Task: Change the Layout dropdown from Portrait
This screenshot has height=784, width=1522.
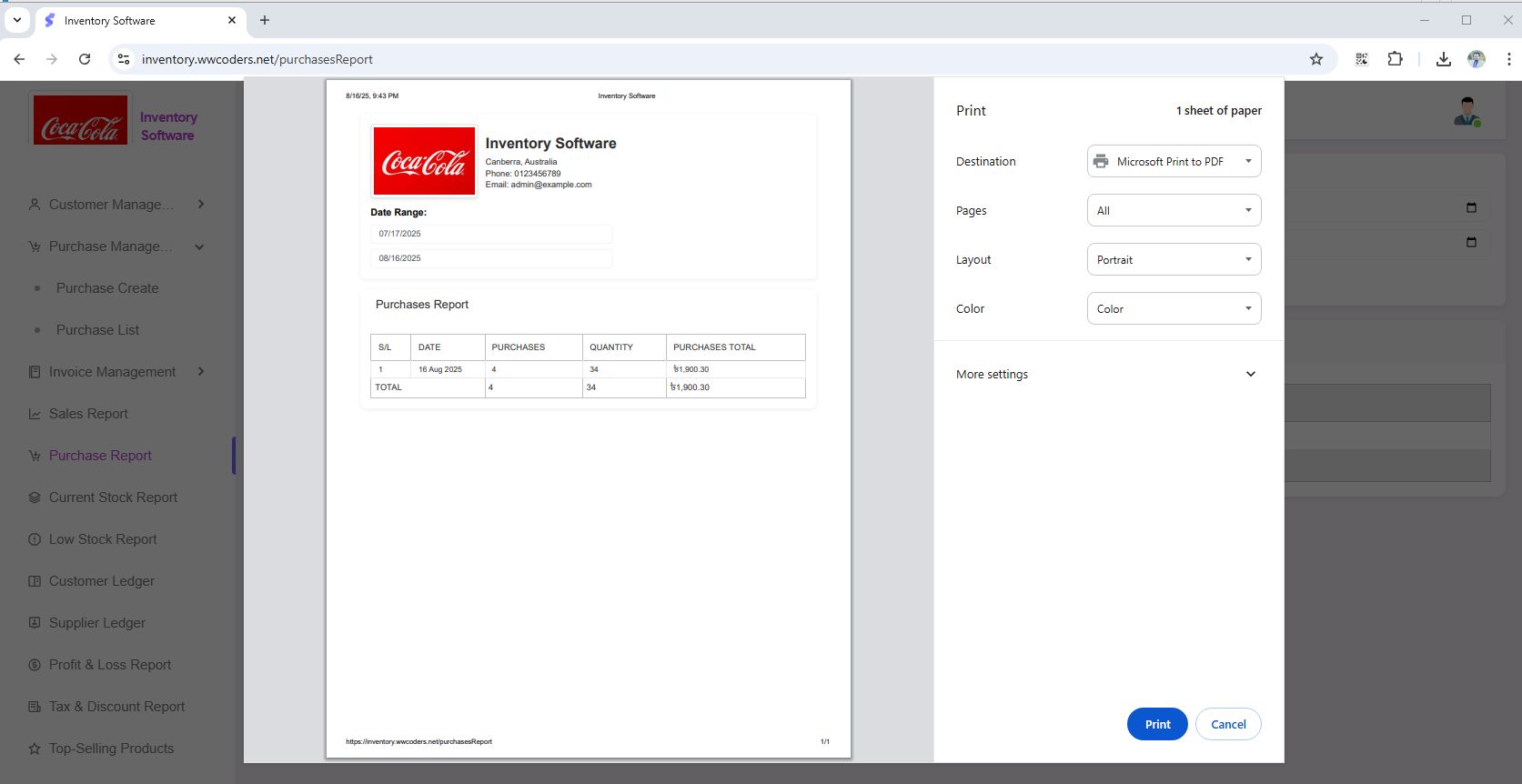Action: point(1174,259)
